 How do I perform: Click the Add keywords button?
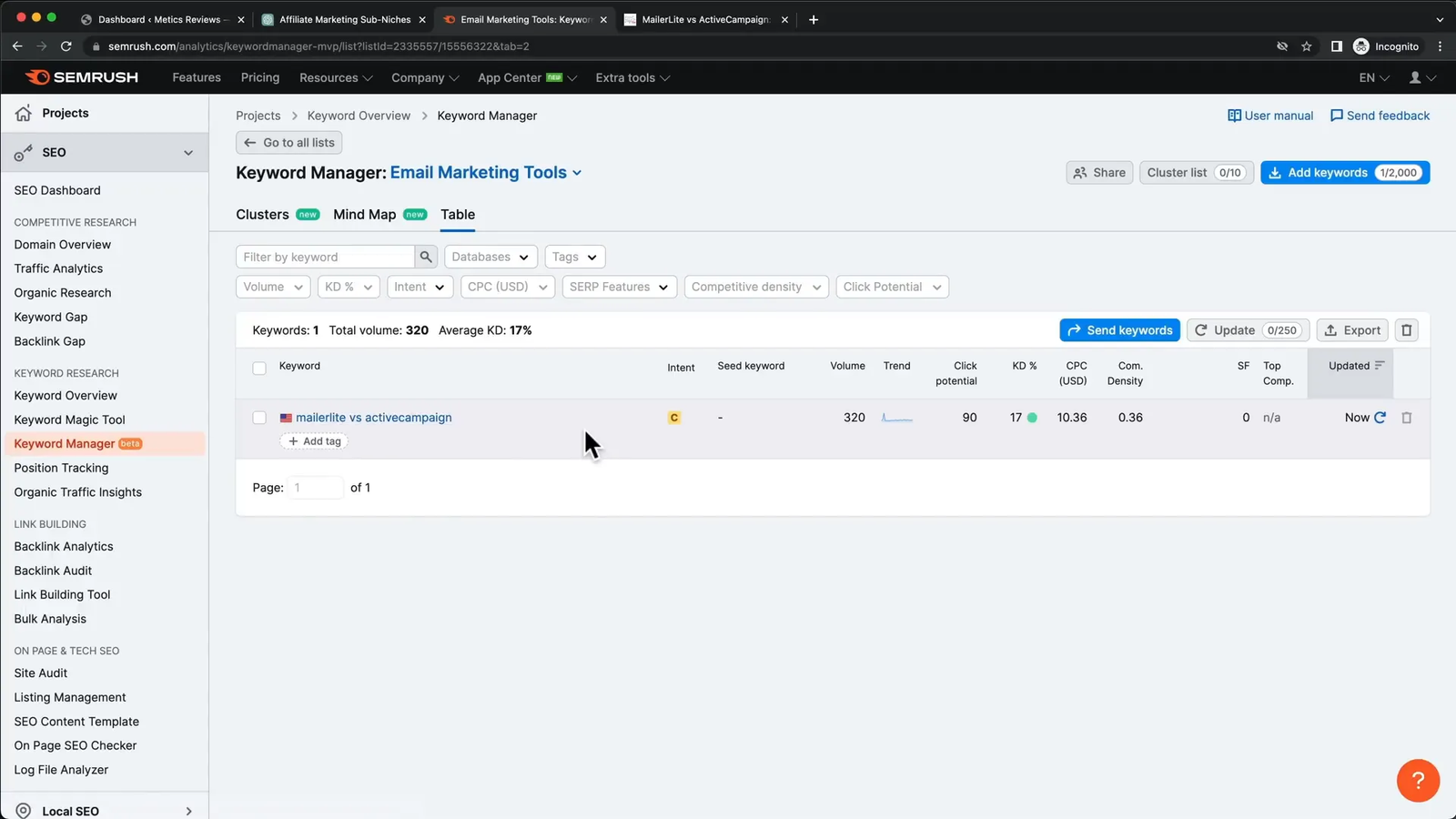pyautogui.click(x=1345, y=173)
